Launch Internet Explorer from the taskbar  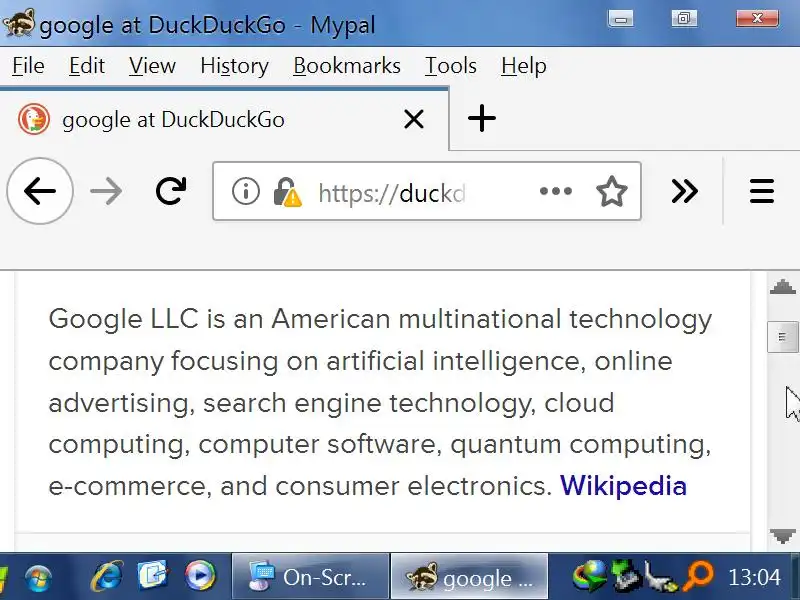[107, 577]
